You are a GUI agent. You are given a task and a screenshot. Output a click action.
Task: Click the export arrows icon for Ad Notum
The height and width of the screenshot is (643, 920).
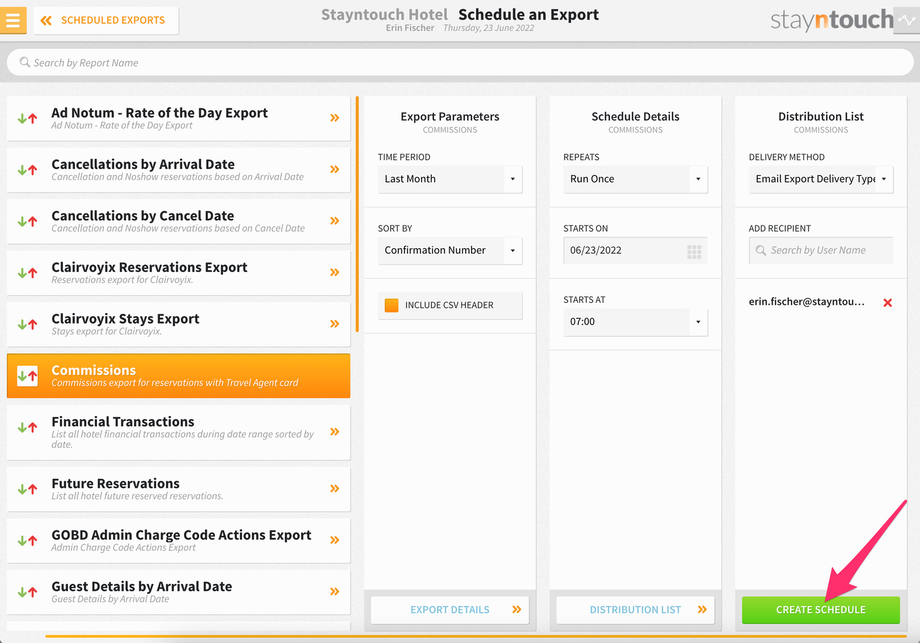click(x=28, y=118)
